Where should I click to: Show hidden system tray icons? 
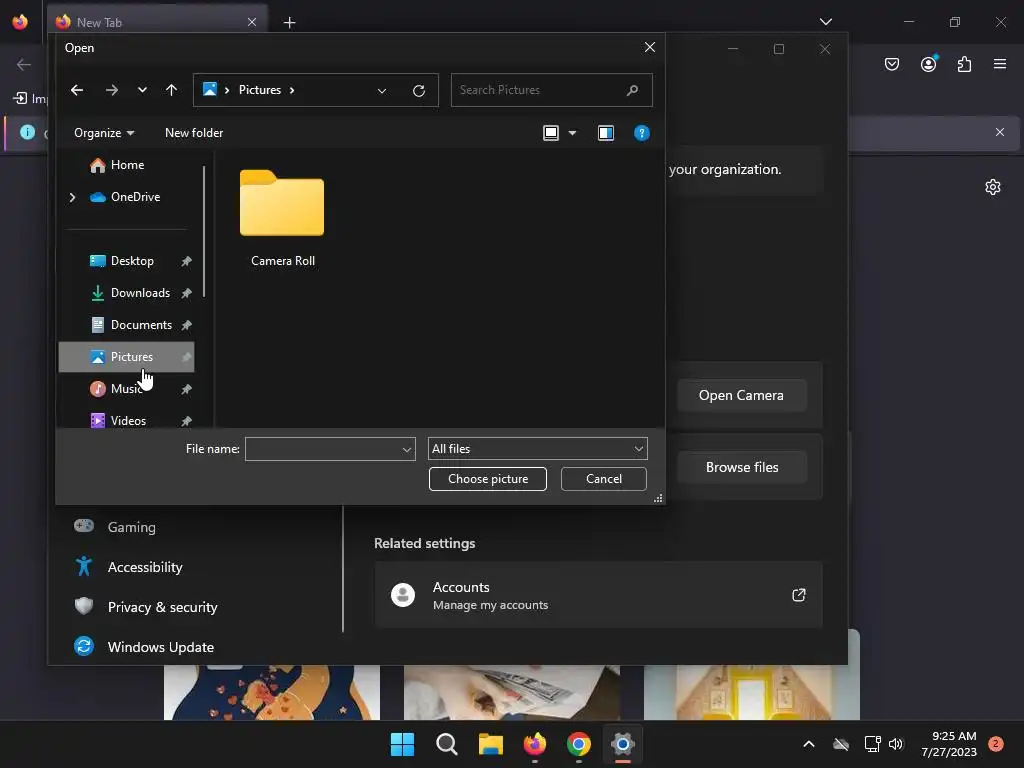click(808, 744)
